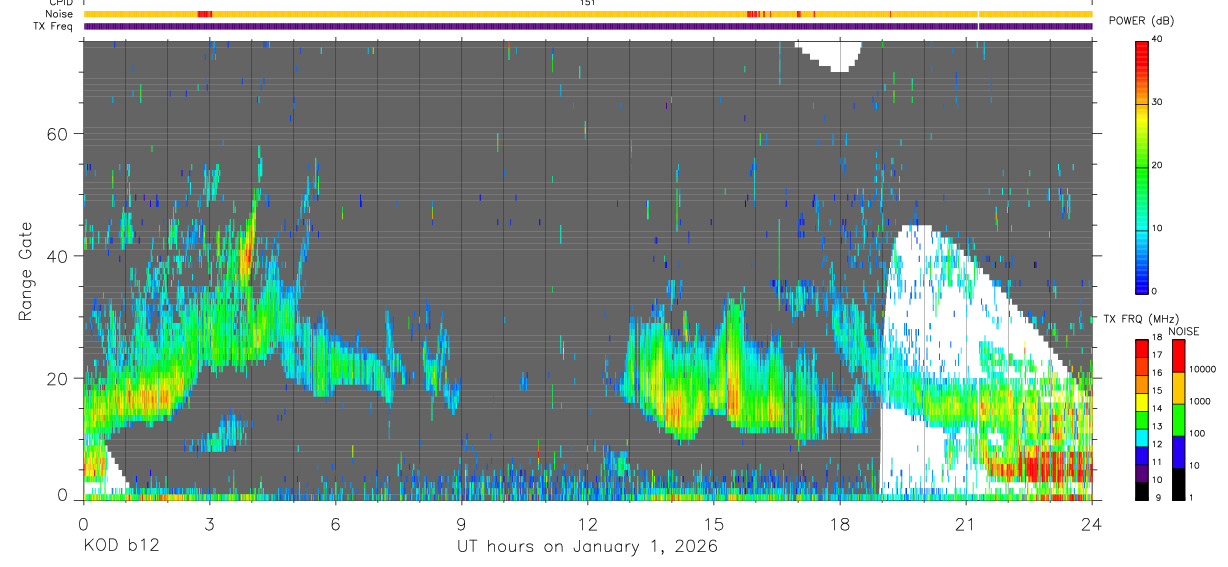This screenshot has width=1228, height=567.
Task: Click the 1000 label on NOISE scale
Action: (x=1199, y=401)
